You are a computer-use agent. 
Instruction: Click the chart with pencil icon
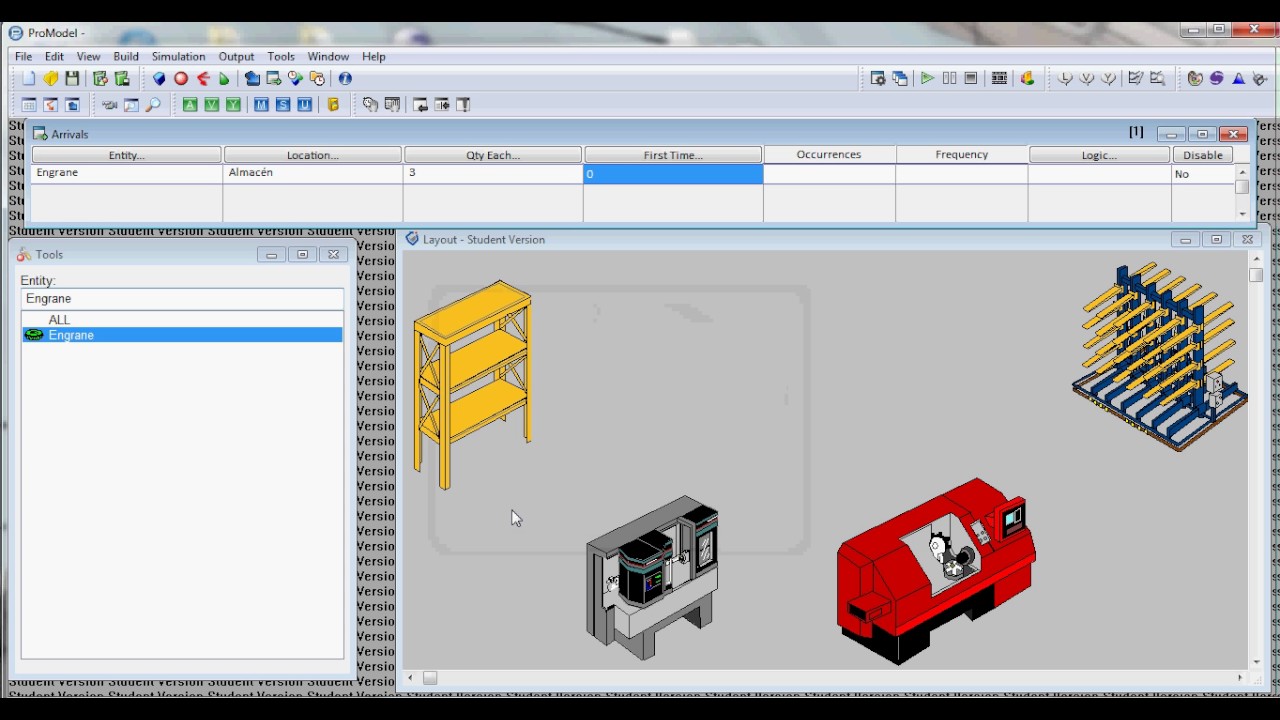click(1135, 78)
